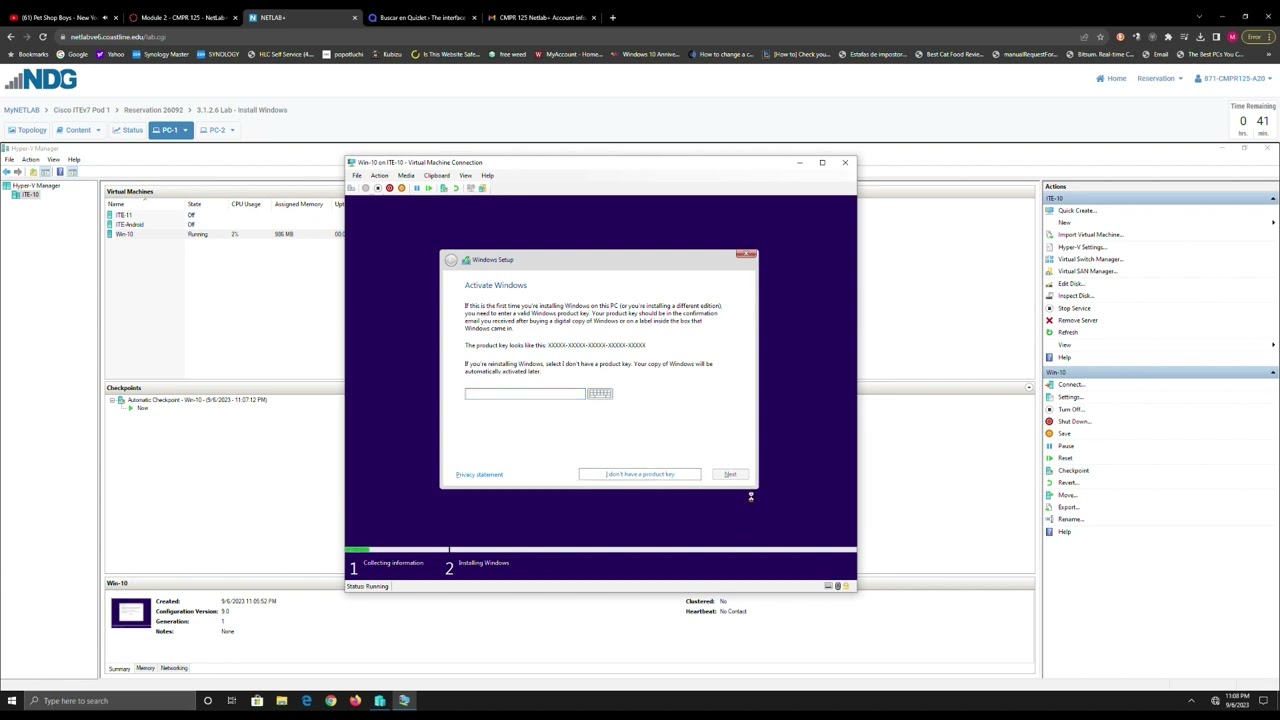Click Turn Off icon in VM Connection toolbar

click(x=377, y=188)
